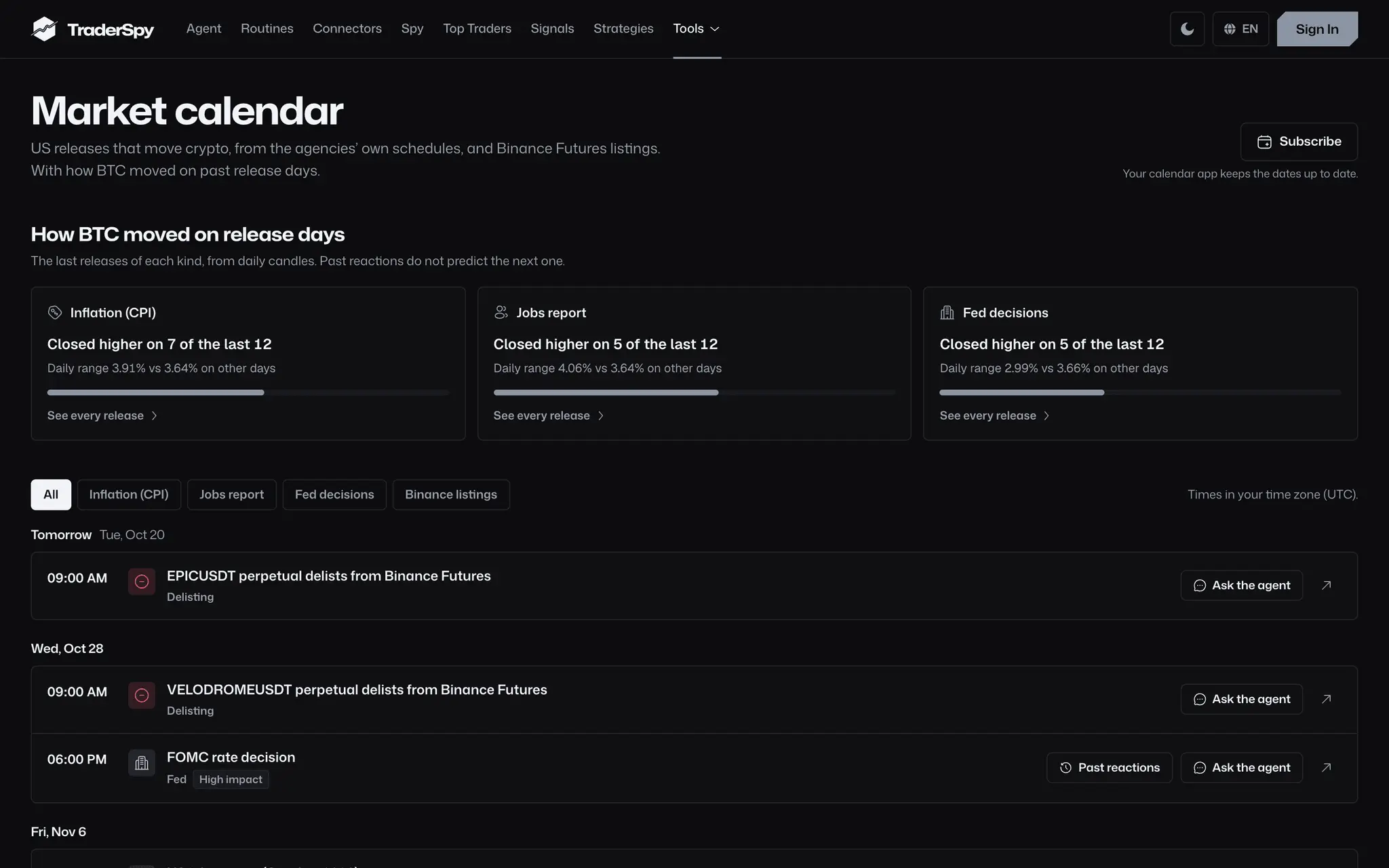Click the EPICUSDT perpetual delists title
The width and height of the screenshot is (1389, 868).
click(329, 576)
